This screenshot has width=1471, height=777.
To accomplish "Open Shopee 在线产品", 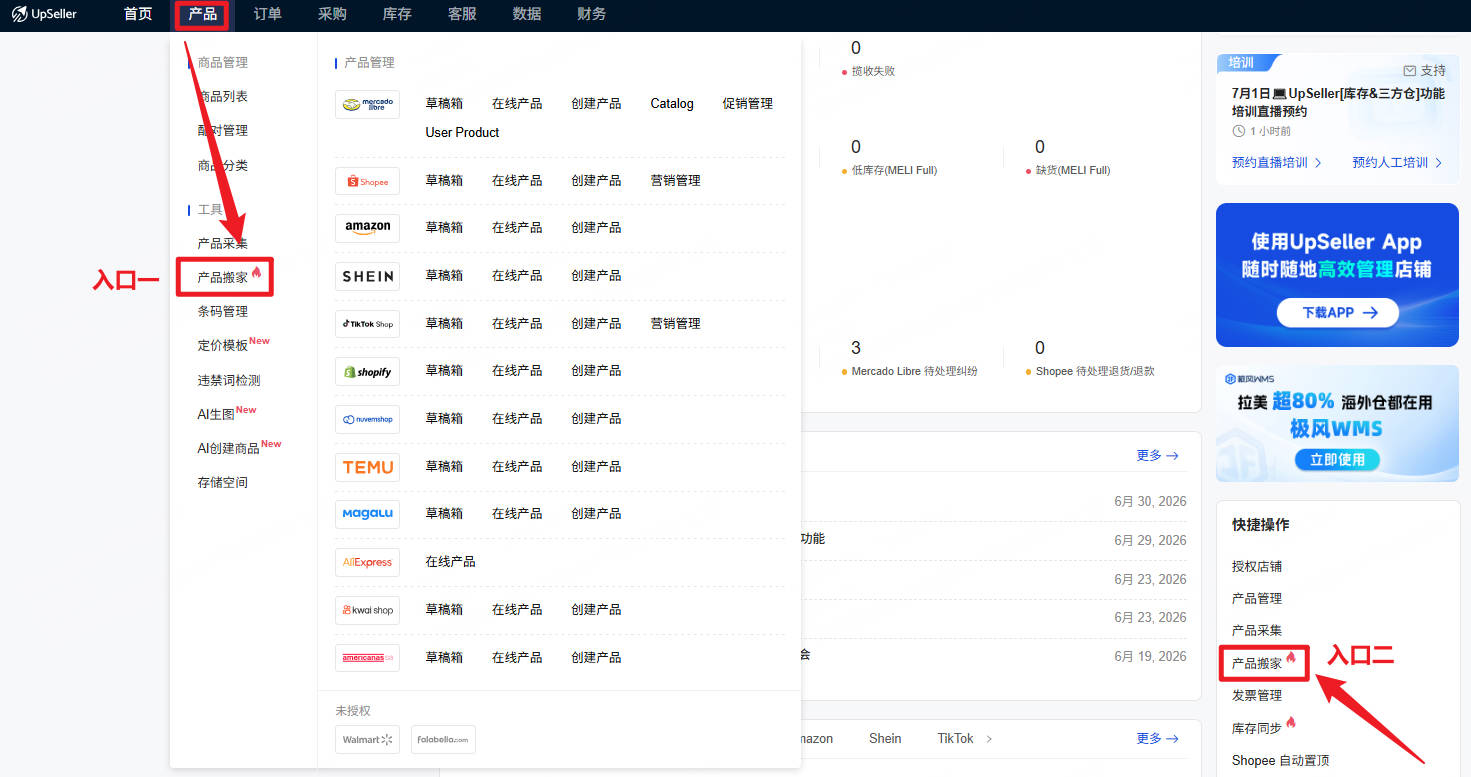I will point(517,180).
